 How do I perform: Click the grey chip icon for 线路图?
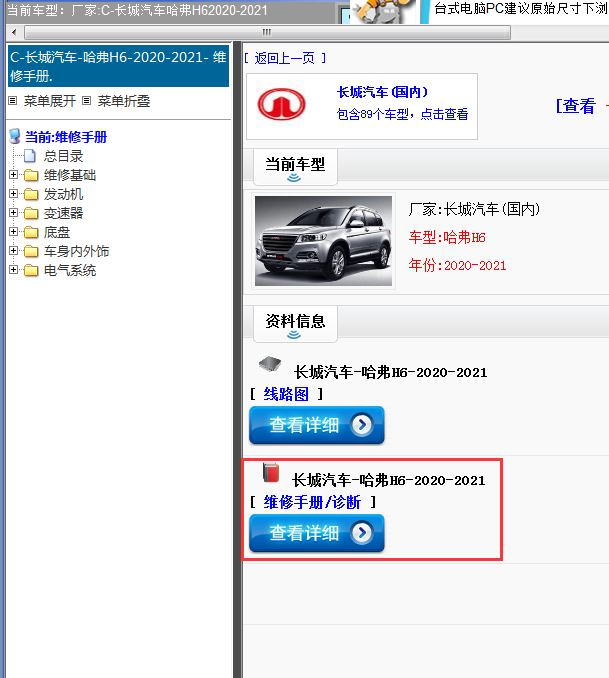click(x=270, y=364)
